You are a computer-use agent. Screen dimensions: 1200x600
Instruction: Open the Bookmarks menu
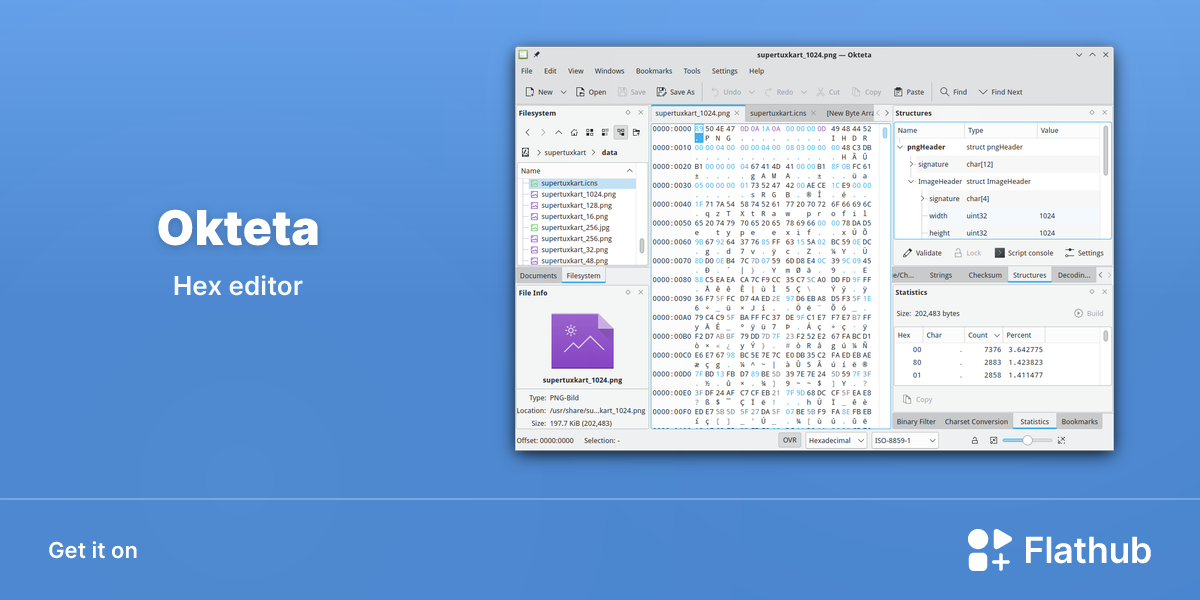point(654,71)
